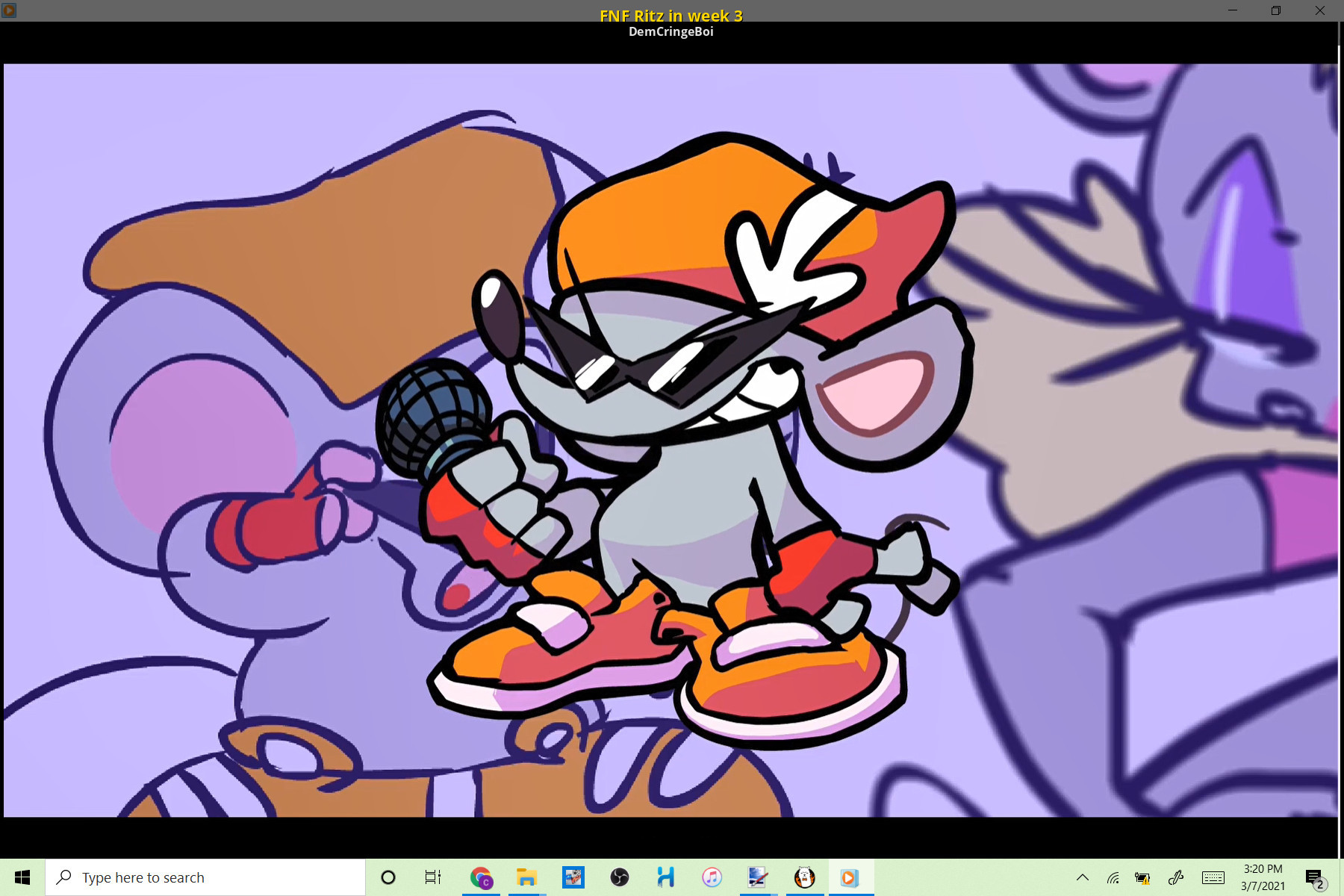
Task: Open the Windows Start menu
Action: pos(22,877)
